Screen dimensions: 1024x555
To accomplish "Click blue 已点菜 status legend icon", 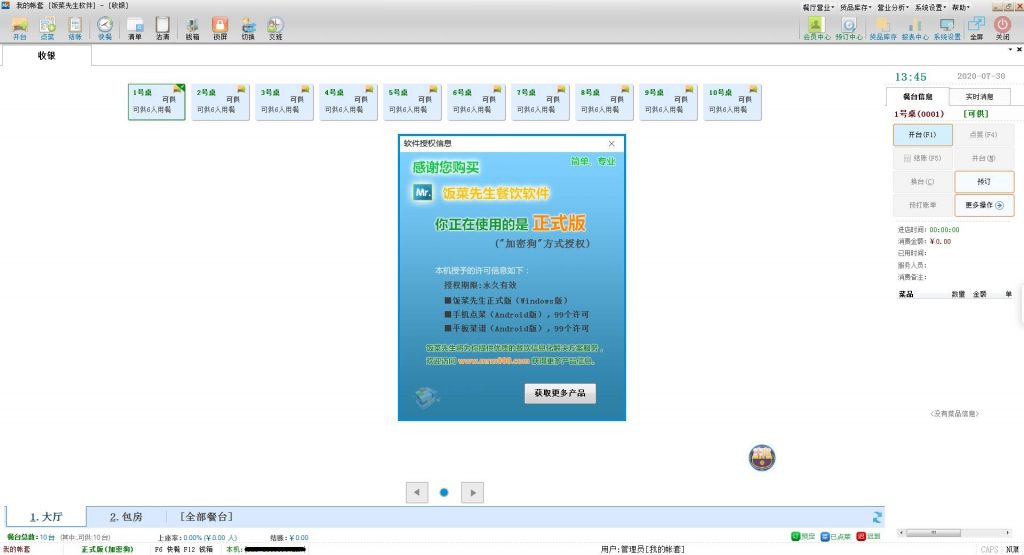I will click(825, 536).
